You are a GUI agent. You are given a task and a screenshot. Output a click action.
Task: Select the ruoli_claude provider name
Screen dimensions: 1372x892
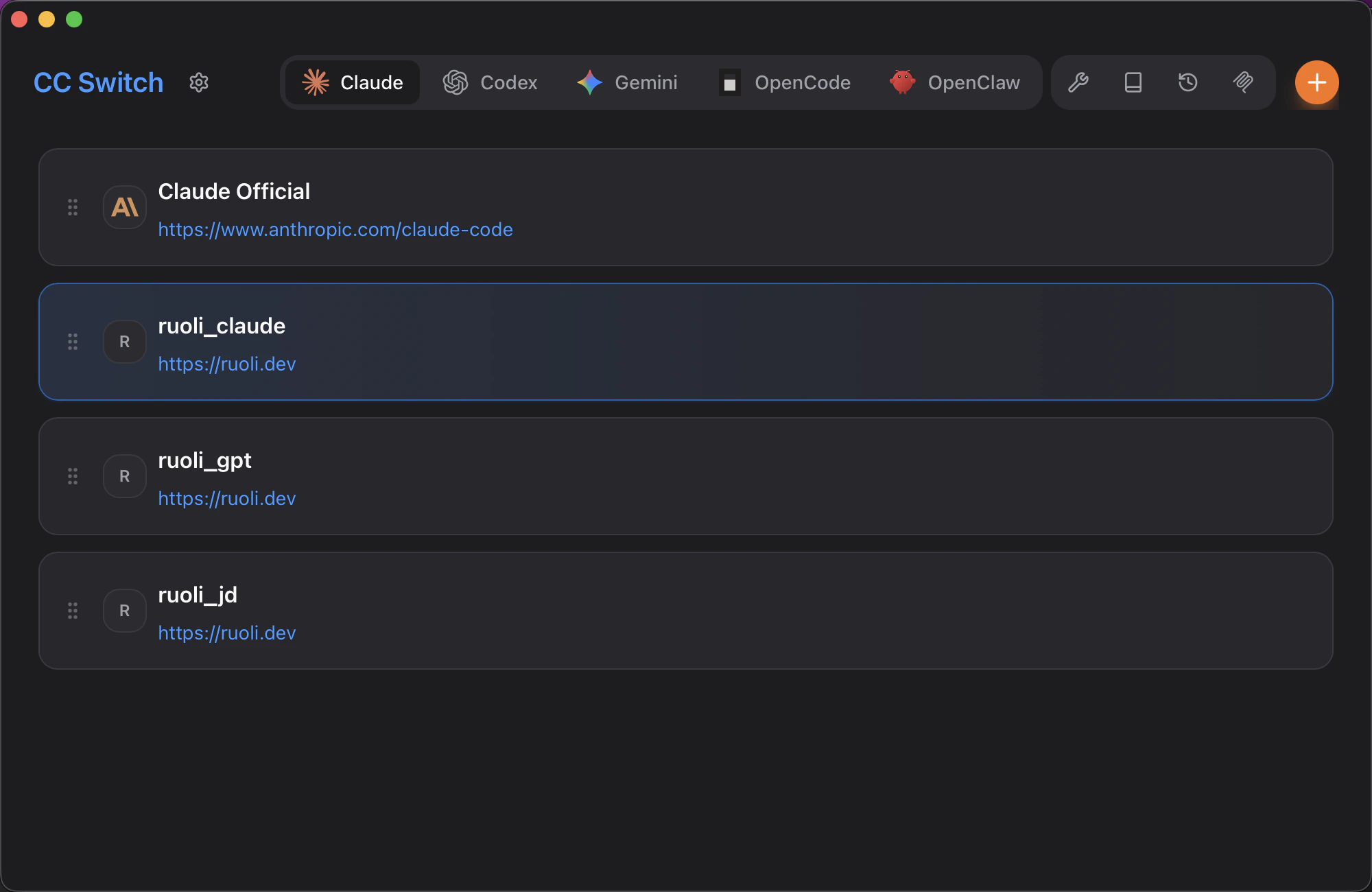click(x=222, y=326)
